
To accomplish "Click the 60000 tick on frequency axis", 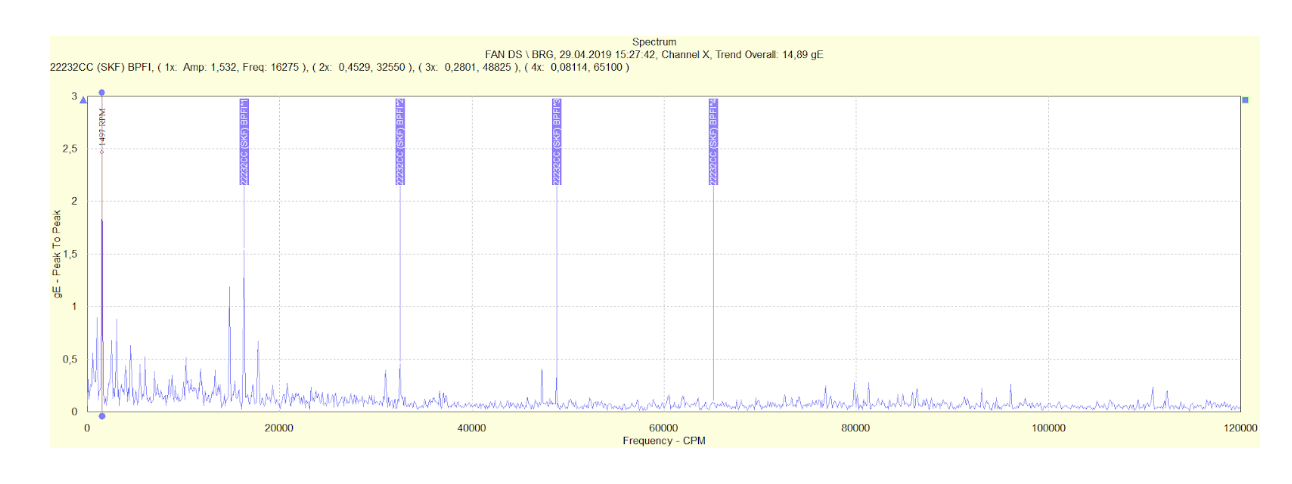I will [663, 427].
